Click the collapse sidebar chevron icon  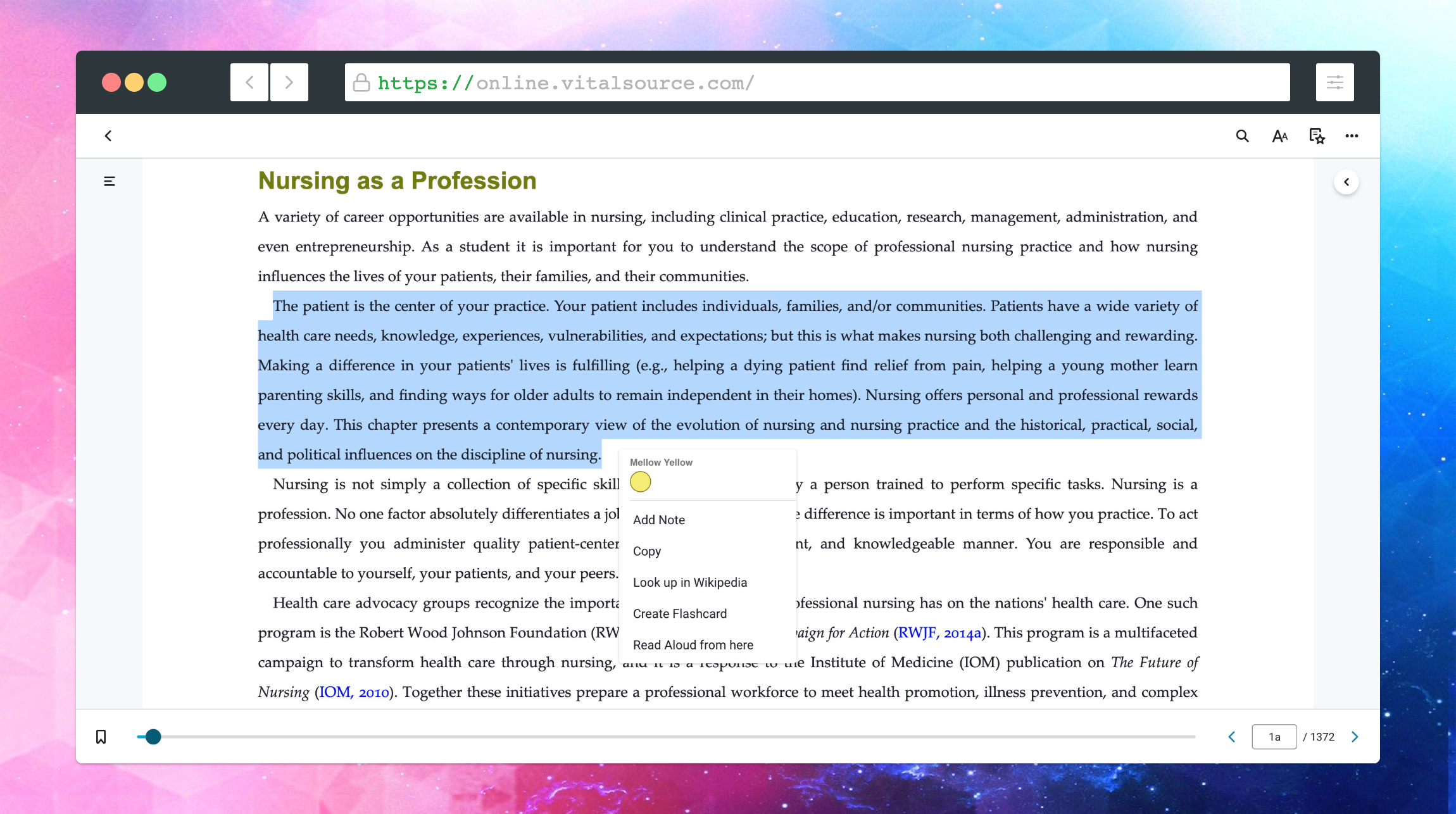[x=1348, y=182]
